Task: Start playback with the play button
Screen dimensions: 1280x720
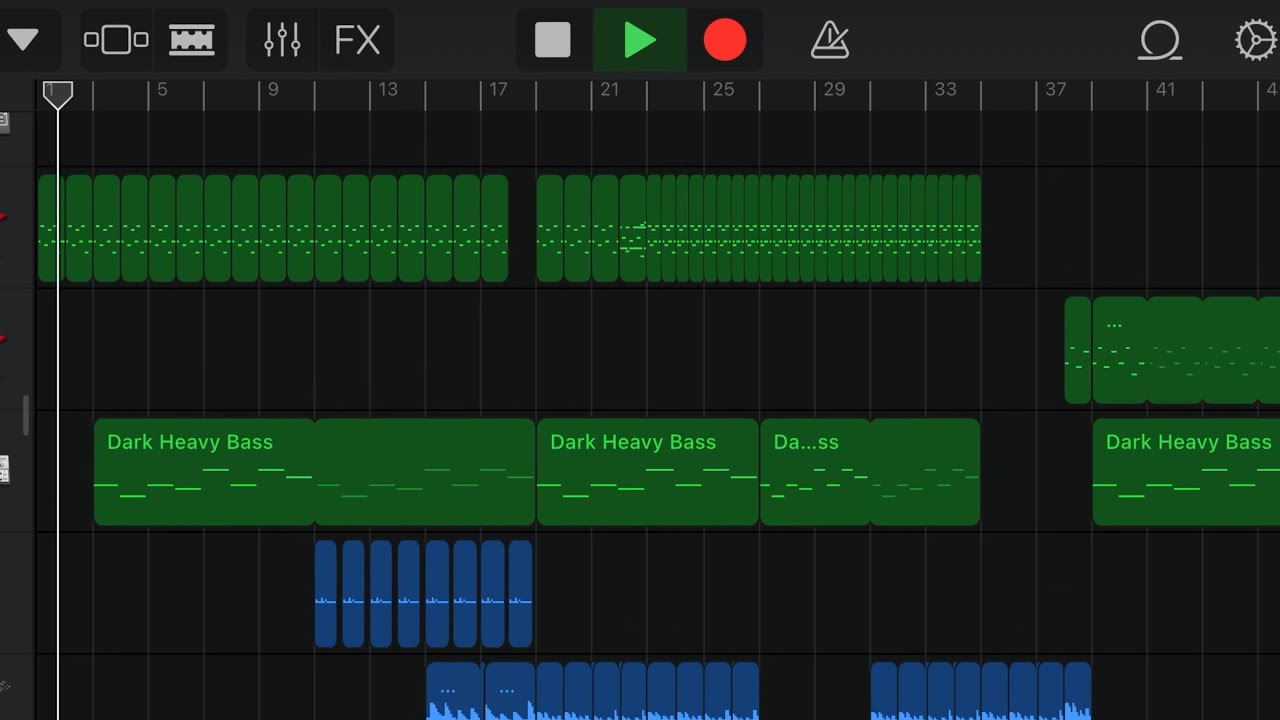Action: coord(640,40)
